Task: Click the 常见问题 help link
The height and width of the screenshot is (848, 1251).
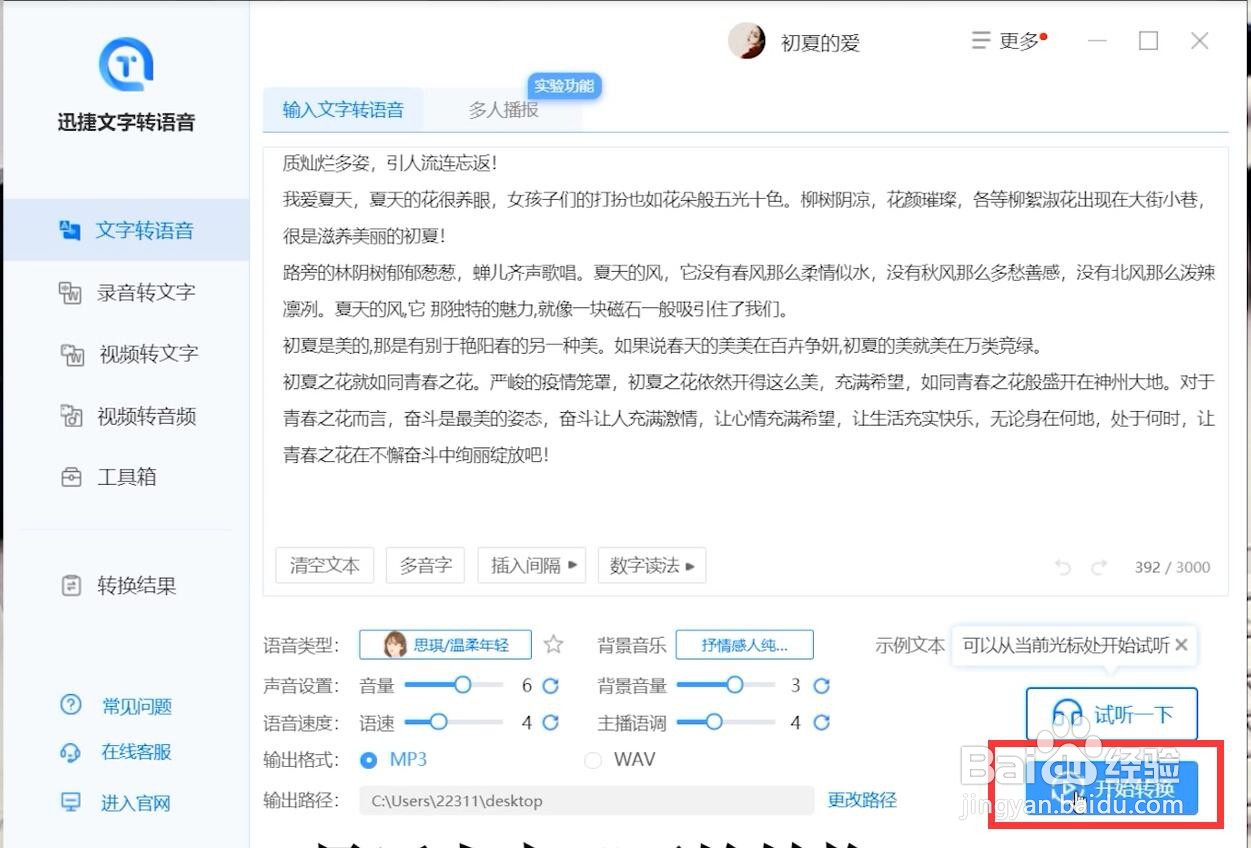Action: (x=136, y=706)
